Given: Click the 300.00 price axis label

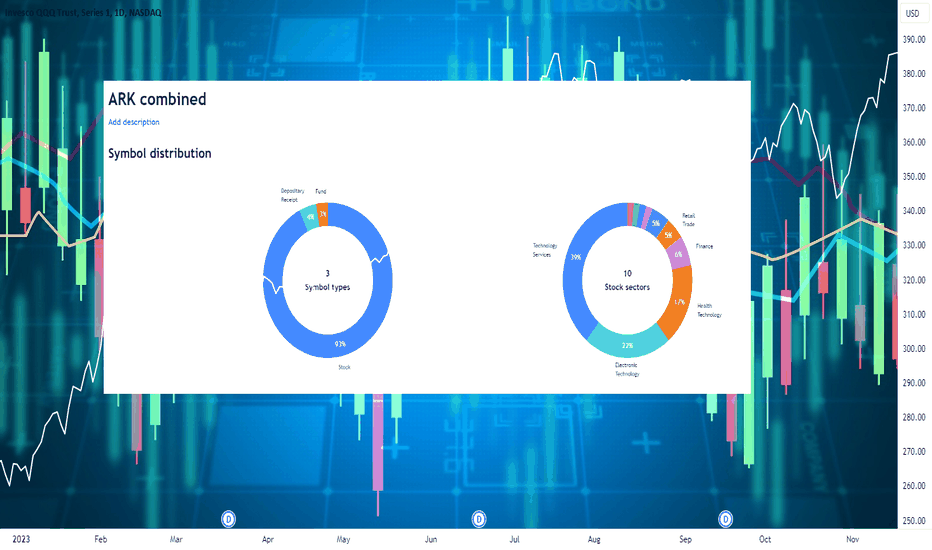Looking at the screenshot, I should [914, 349].
